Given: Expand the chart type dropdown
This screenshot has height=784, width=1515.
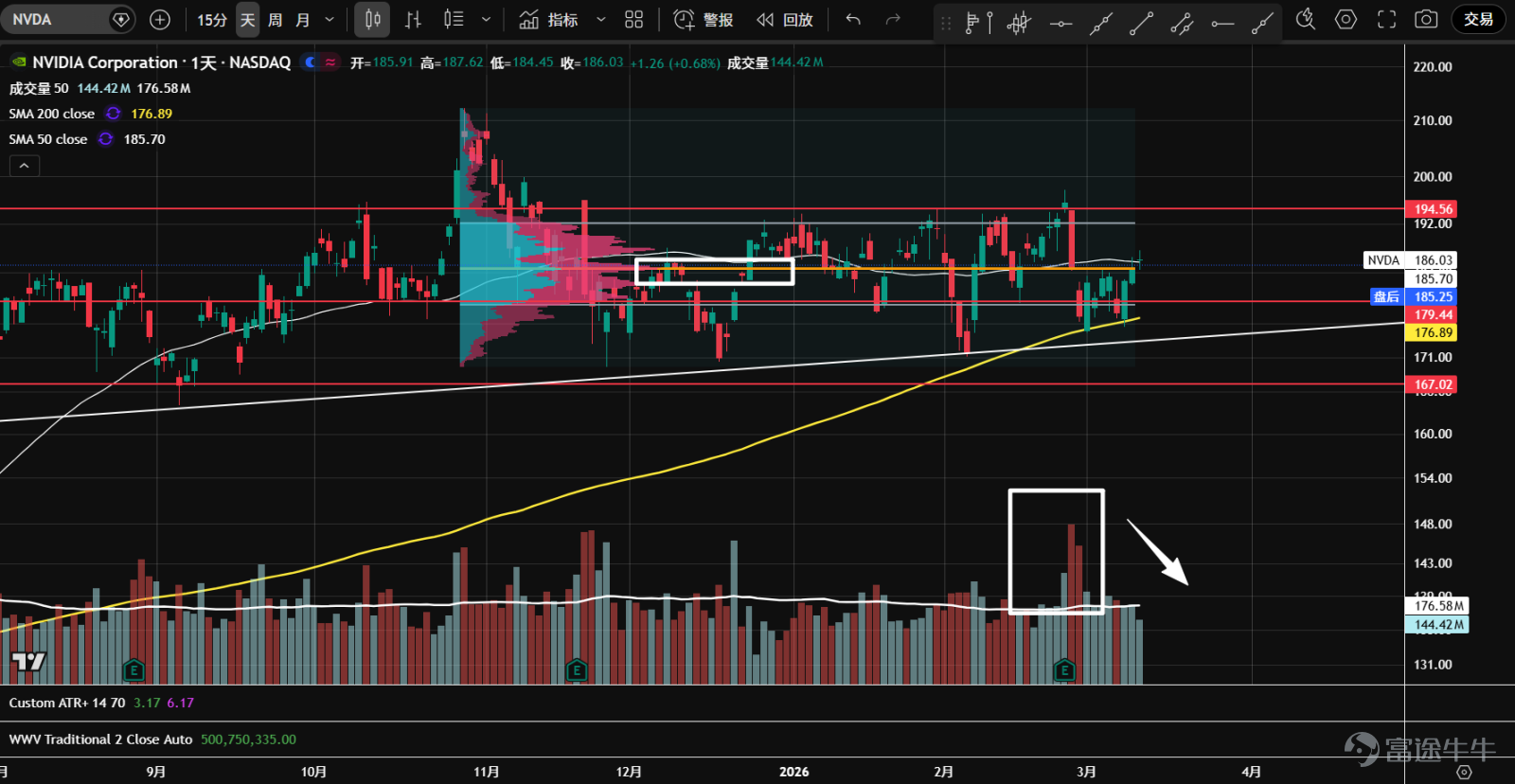Looking at the screenshot, I should tap(486, 19).
